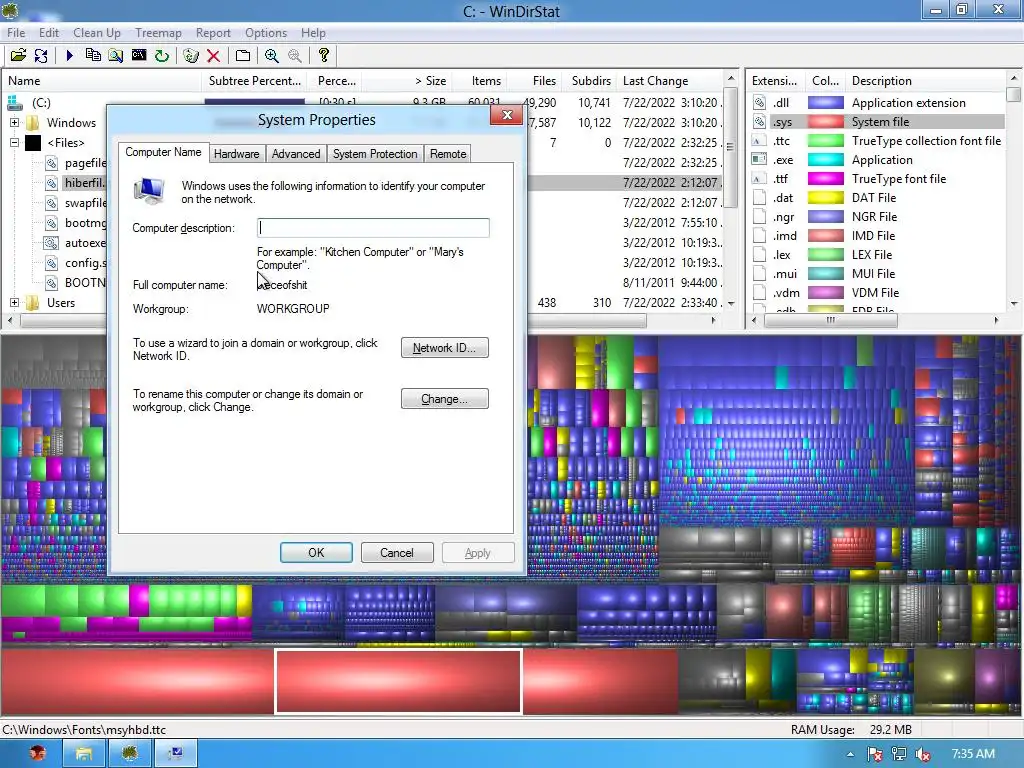Open File Explorer from the taskbar
The width and height of the screenshot is (1024, 768).
pyautogui.click(x=84, y=754)
